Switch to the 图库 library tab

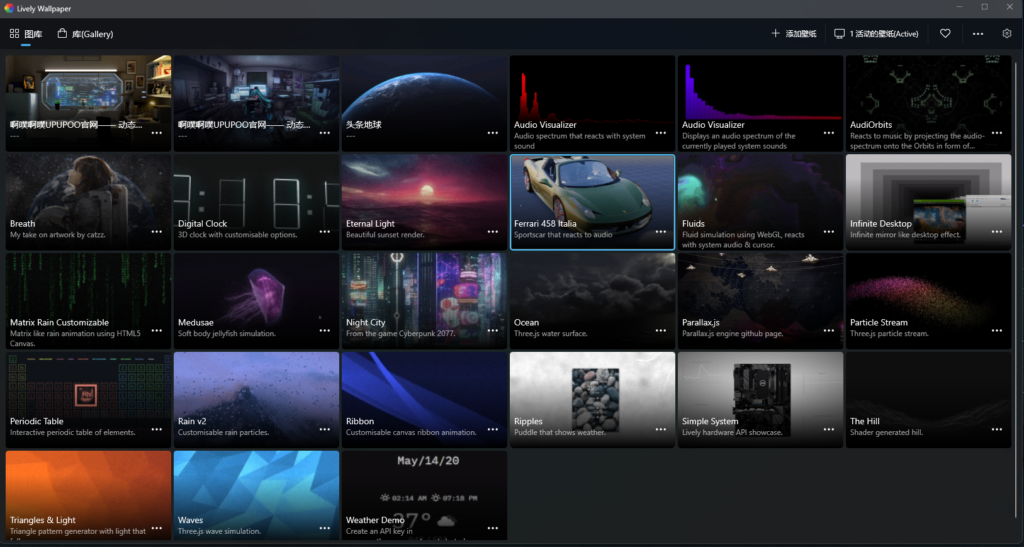click(26, 34)
